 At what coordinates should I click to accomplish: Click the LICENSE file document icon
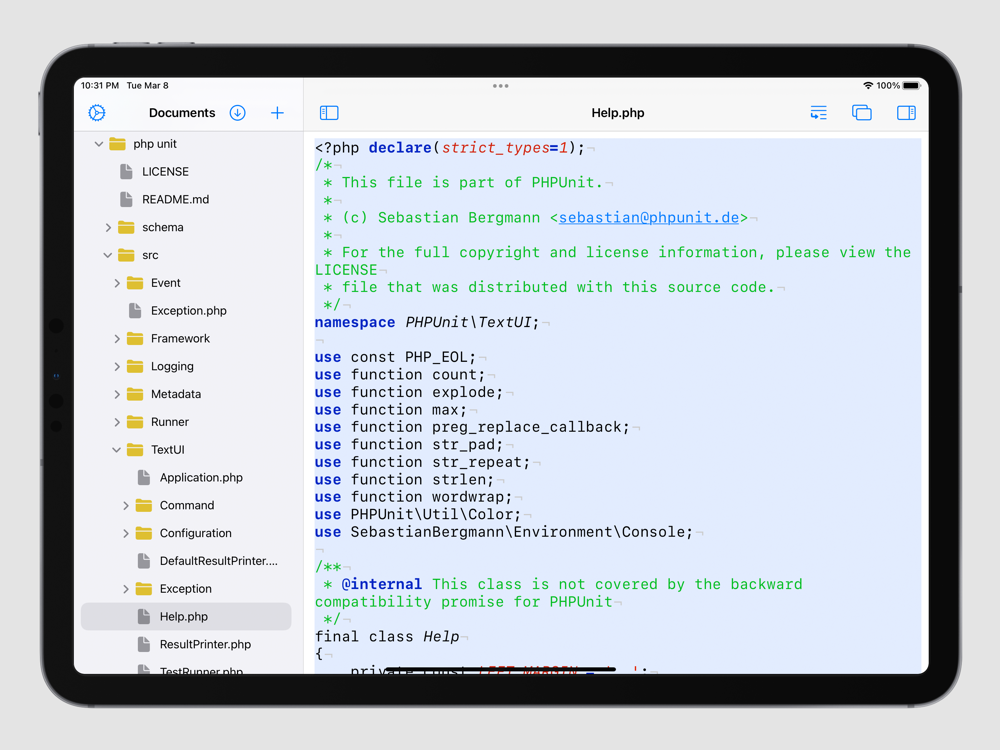[x=126, y=172]
